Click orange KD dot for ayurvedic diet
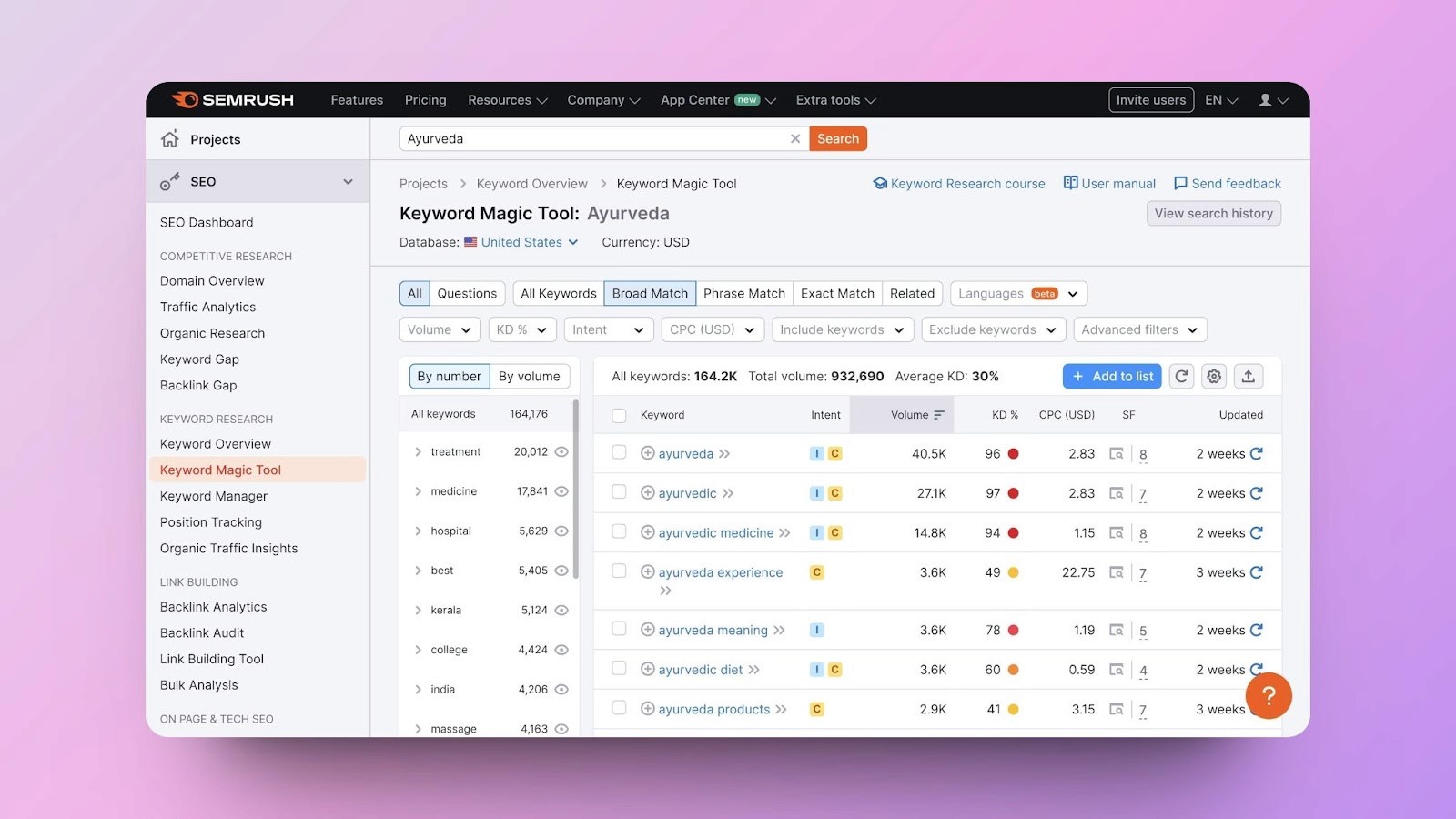 point(1013,670)
